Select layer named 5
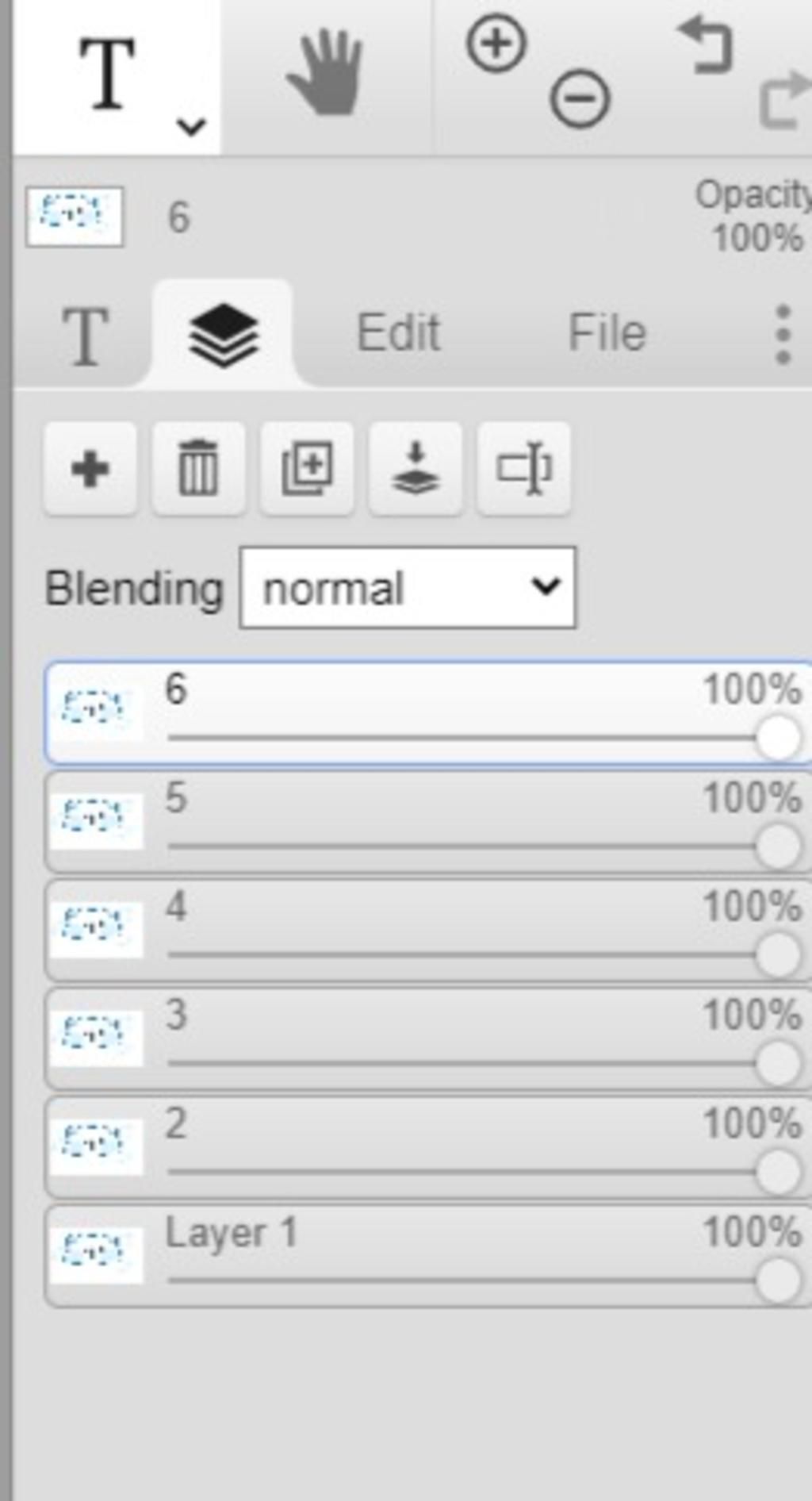 tap(428, 823)
